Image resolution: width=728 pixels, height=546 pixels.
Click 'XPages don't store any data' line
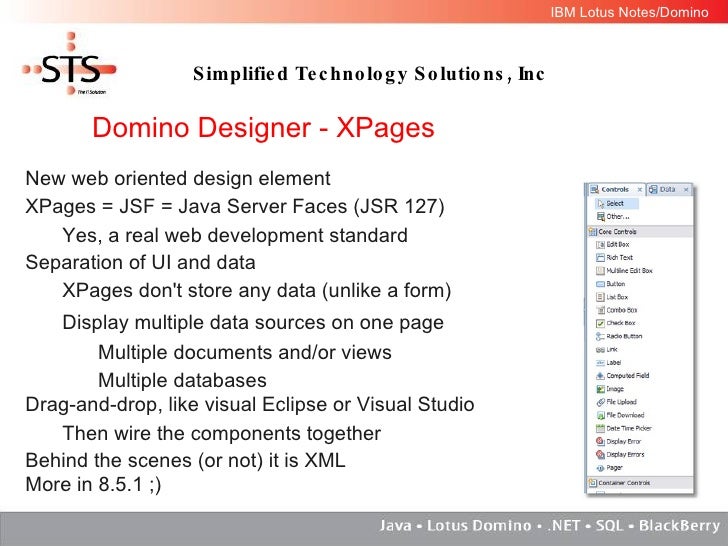pos(257,291)
